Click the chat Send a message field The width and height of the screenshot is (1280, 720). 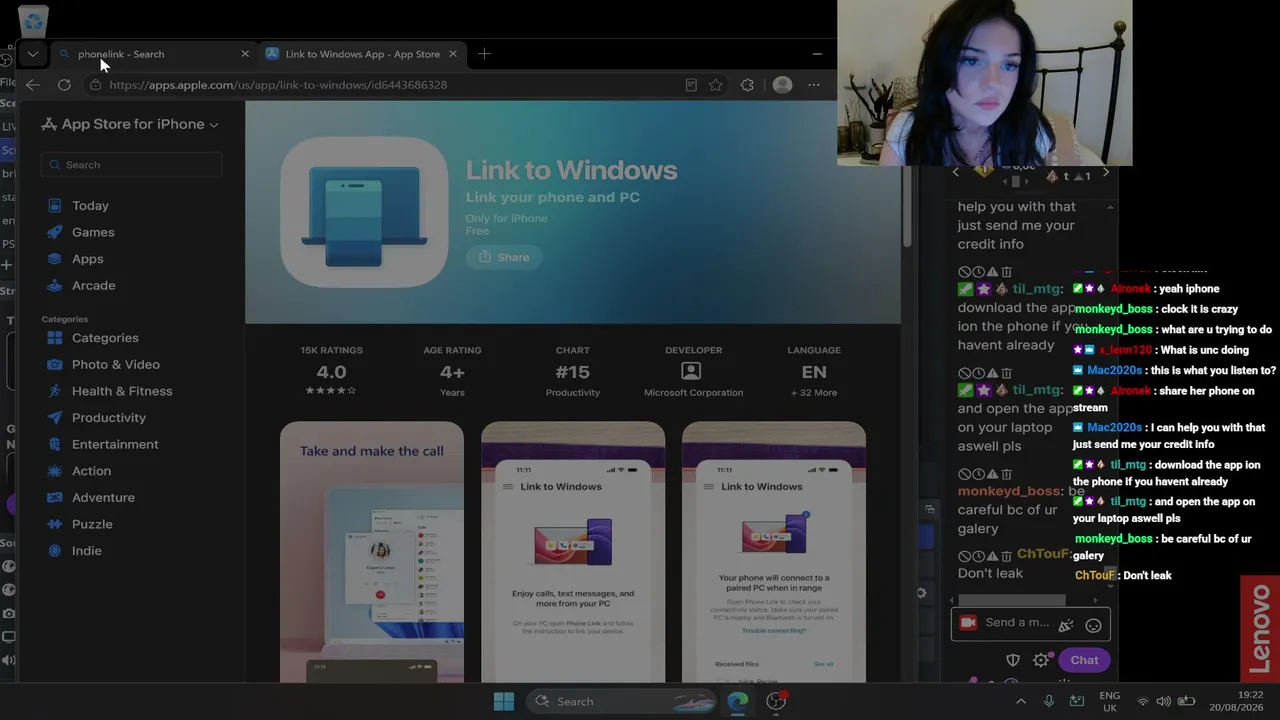tap(1017, 623)
